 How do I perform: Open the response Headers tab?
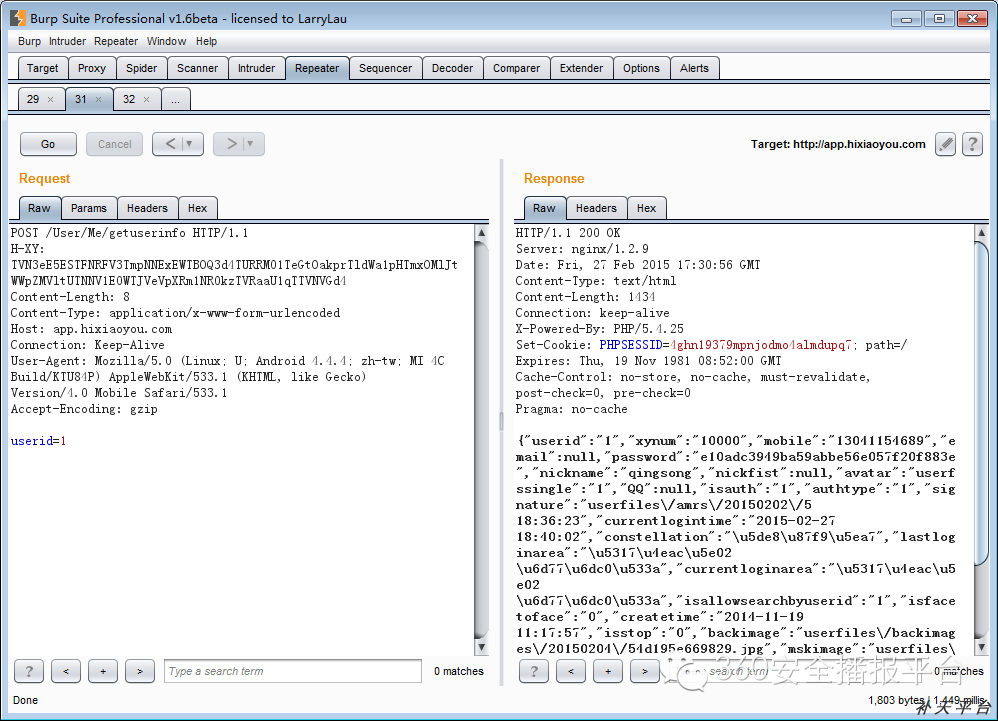[596, 208]
